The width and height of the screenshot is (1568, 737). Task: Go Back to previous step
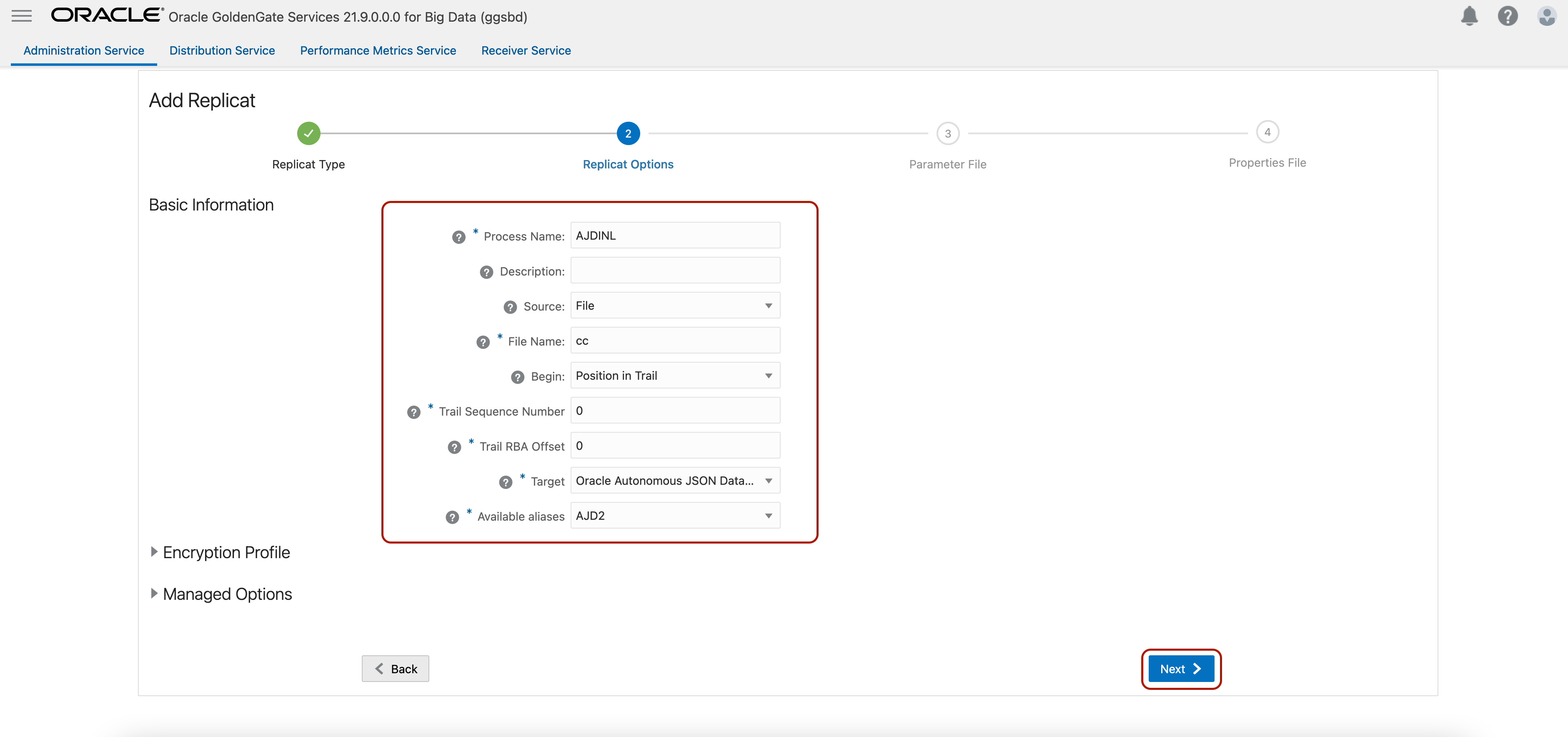tap(395, 669)
